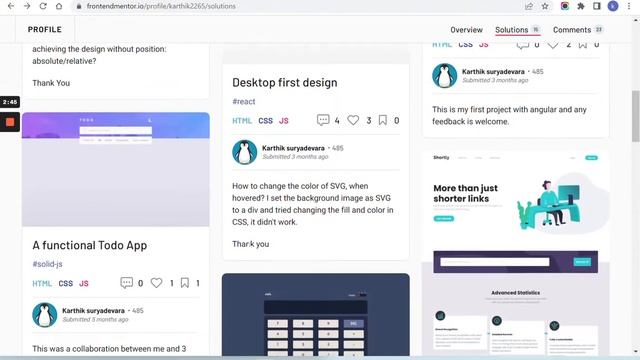Open 'Desktop first design' title
Image resolution: width=640 pixels, height=360 pixels.
tap(285, 82)
